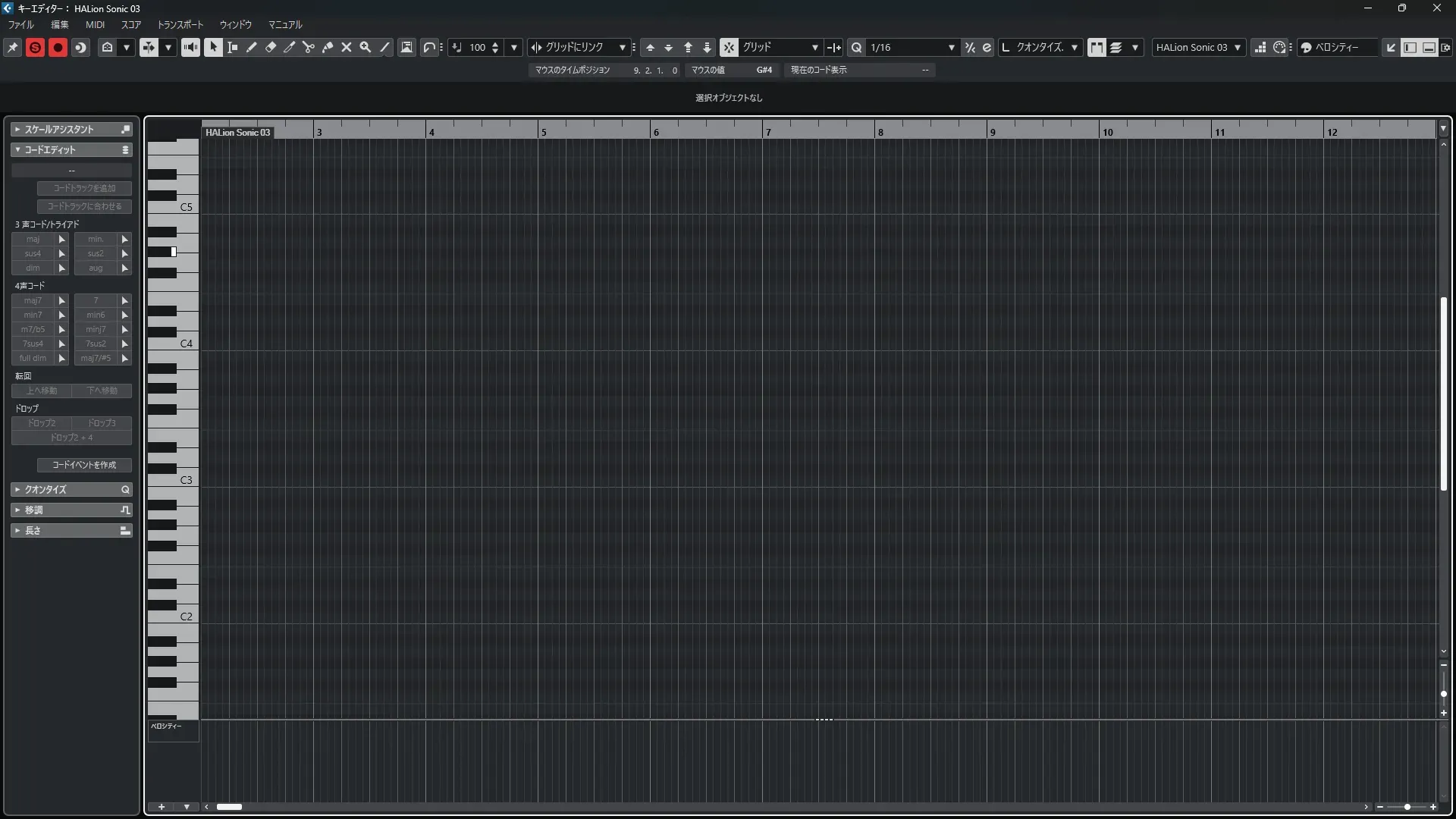Viewport: 1456px width, 819px height.
Task: Toggle Acoustic Feedback speaker button
Action: [190, 47]
